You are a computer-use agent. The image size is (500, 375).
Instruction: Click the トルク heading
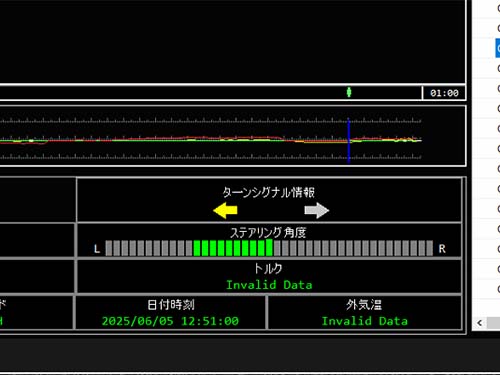click(x=268, y=268)
